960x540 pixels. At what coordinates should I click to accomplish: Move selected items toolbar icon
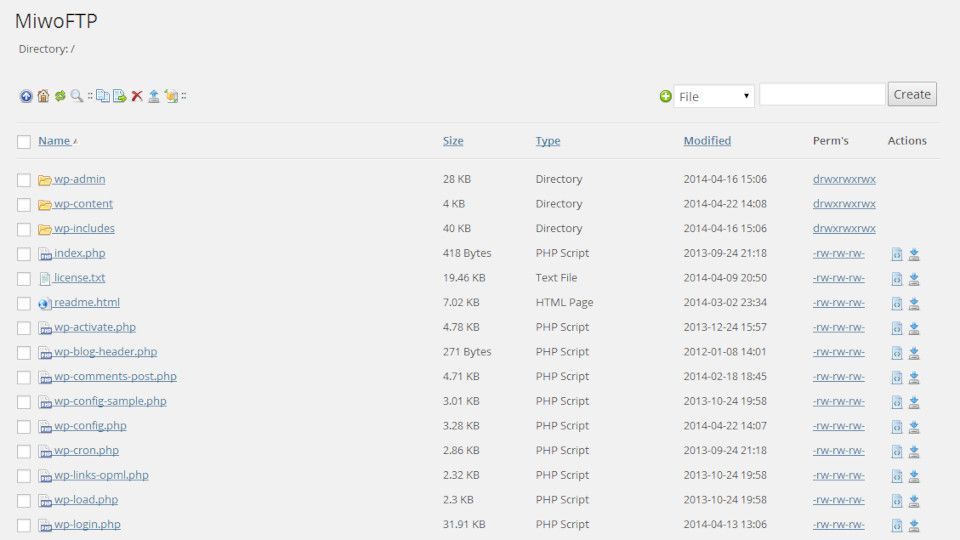click(119, 96)
